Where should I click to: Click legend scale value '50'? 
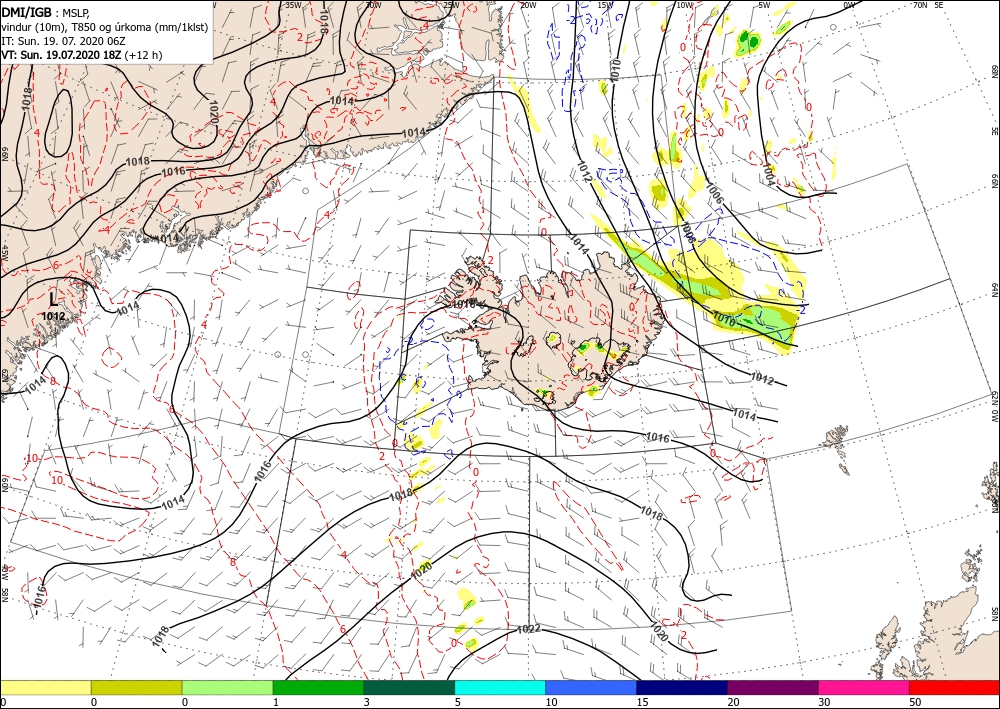(x=915, y=702)
